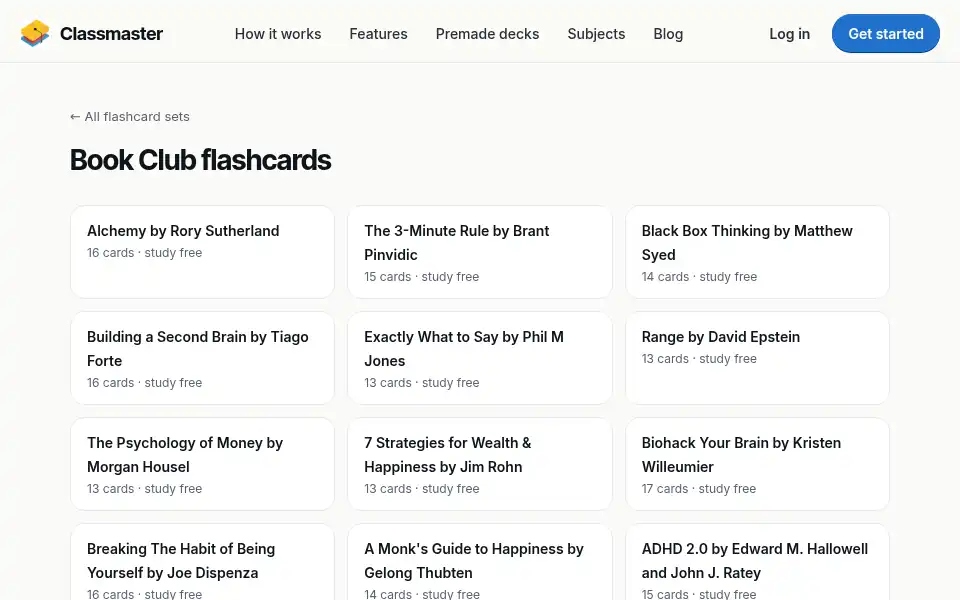Click '17 cards · study free' text

pyautogui.click(x=699, y=489)
